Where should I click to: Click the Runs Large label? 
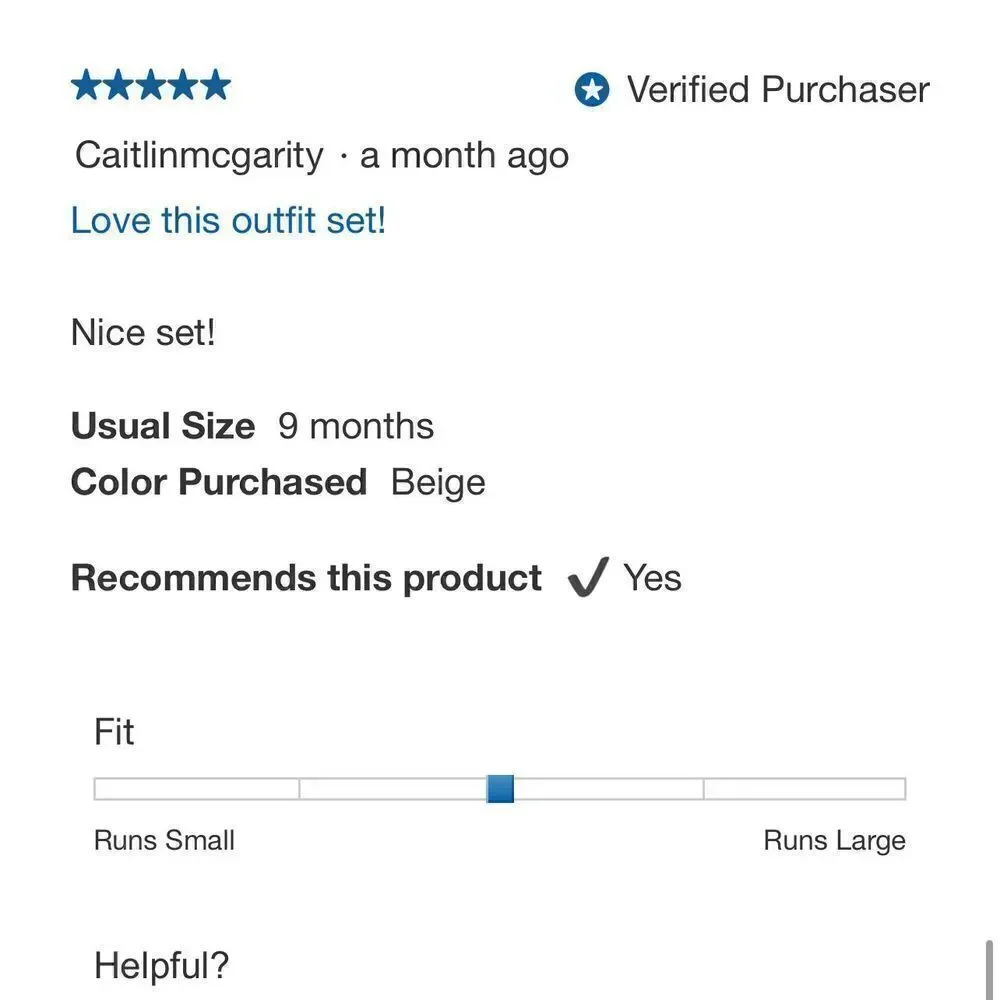point(835,841)
